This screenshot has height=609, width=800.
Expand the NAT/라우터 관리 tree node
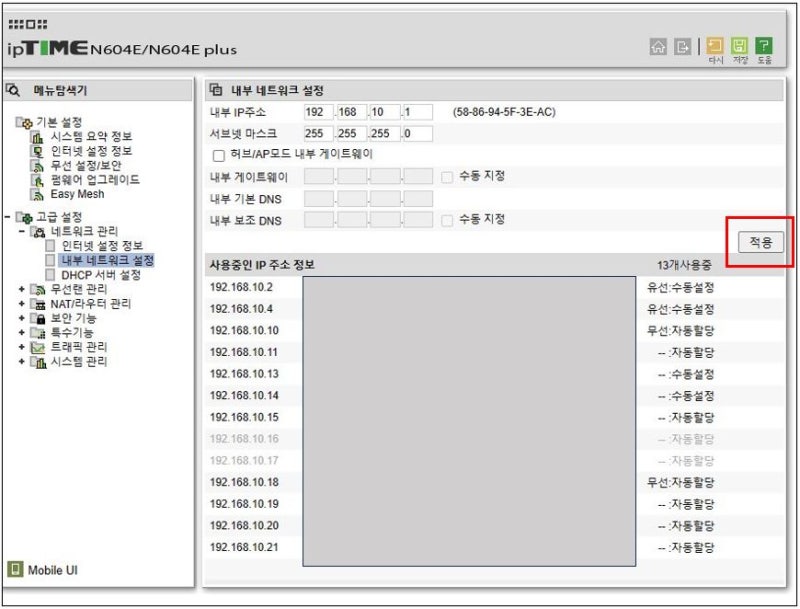pos(22,302)
